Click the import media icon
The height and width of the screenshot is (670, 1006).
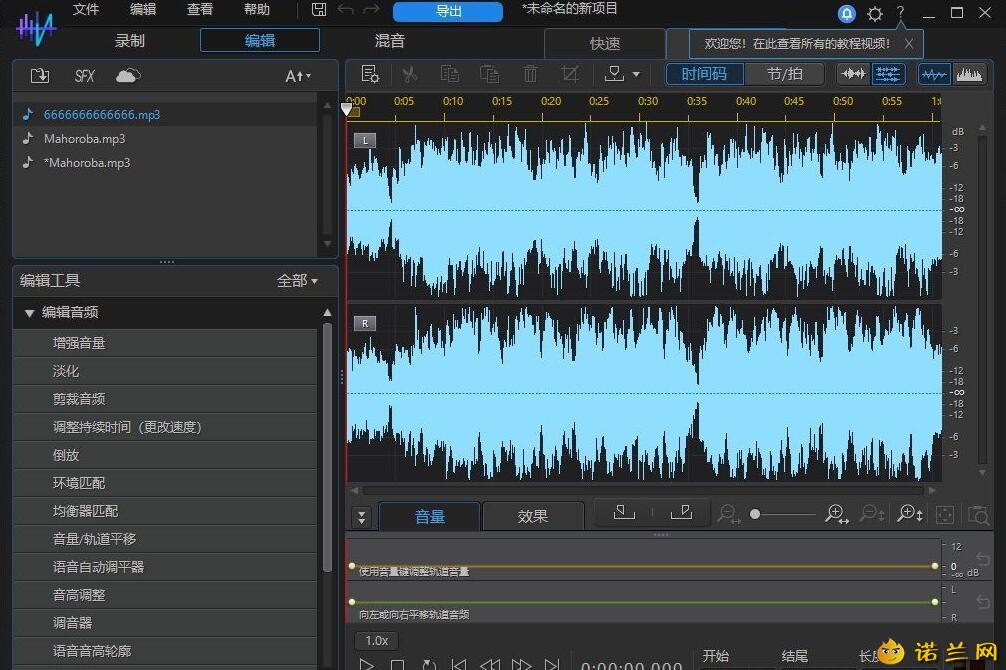point(40,76)
